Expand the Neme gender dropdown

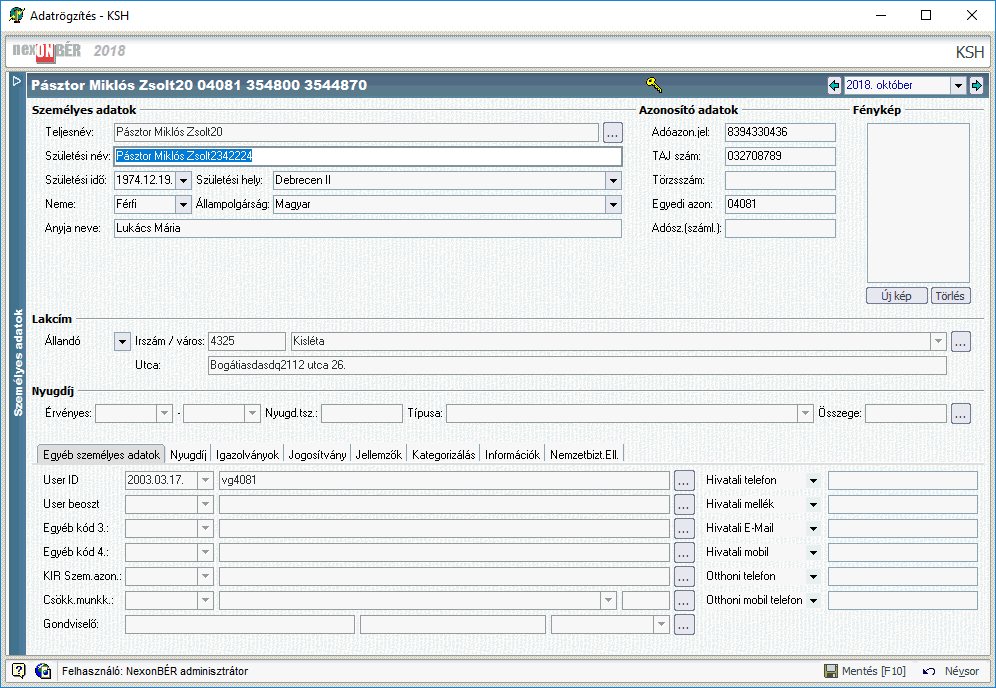point(183,205)
